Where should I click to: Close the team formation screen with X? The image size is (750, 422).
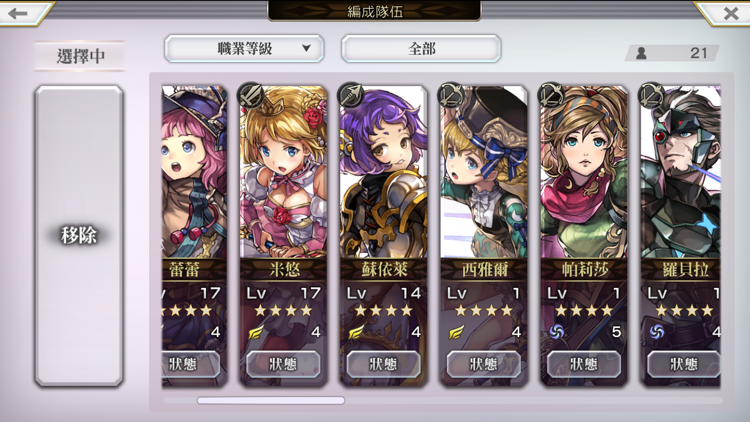(731, 13)
